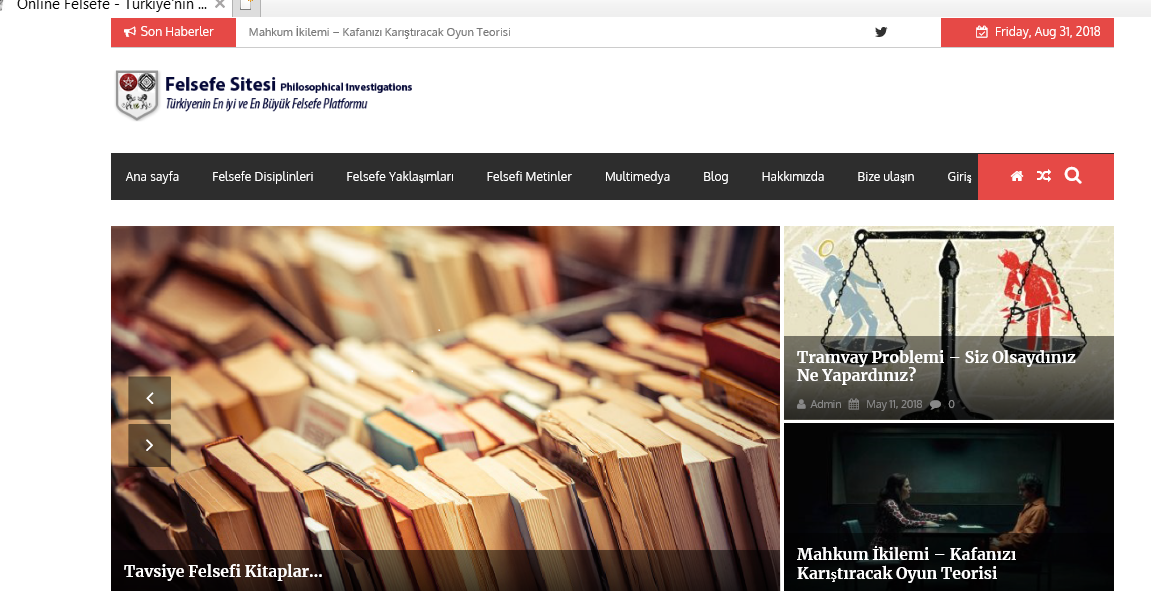The image size is (1151, 591).
Task: Expand the Felsefe Yaklaşımları menu
Action: pos(400,177)
